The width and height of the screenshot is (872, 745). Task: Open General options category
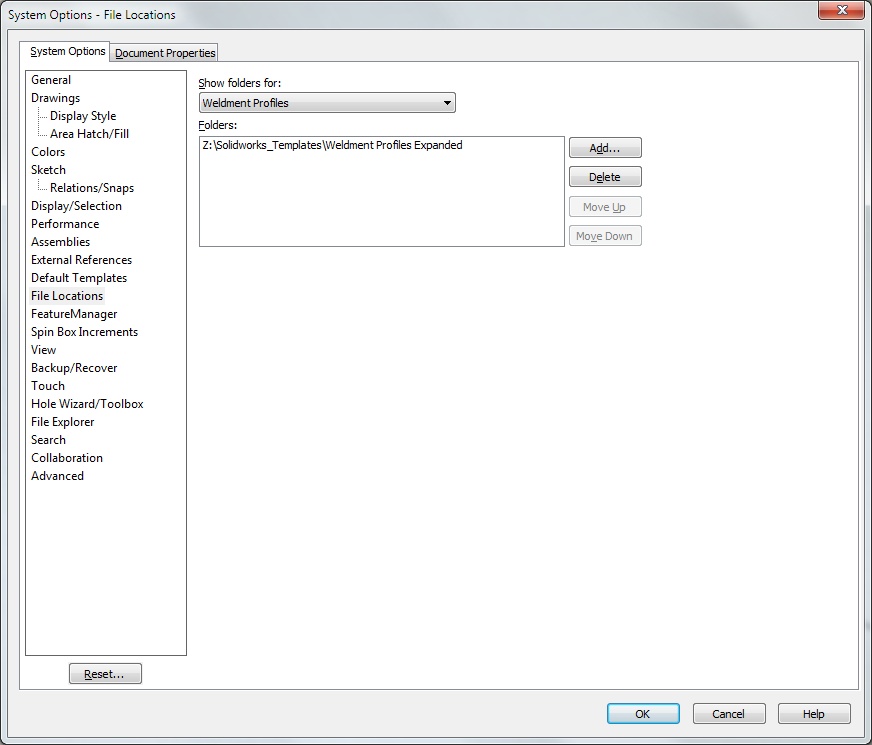pyautogui.click(x=51, y=80)
